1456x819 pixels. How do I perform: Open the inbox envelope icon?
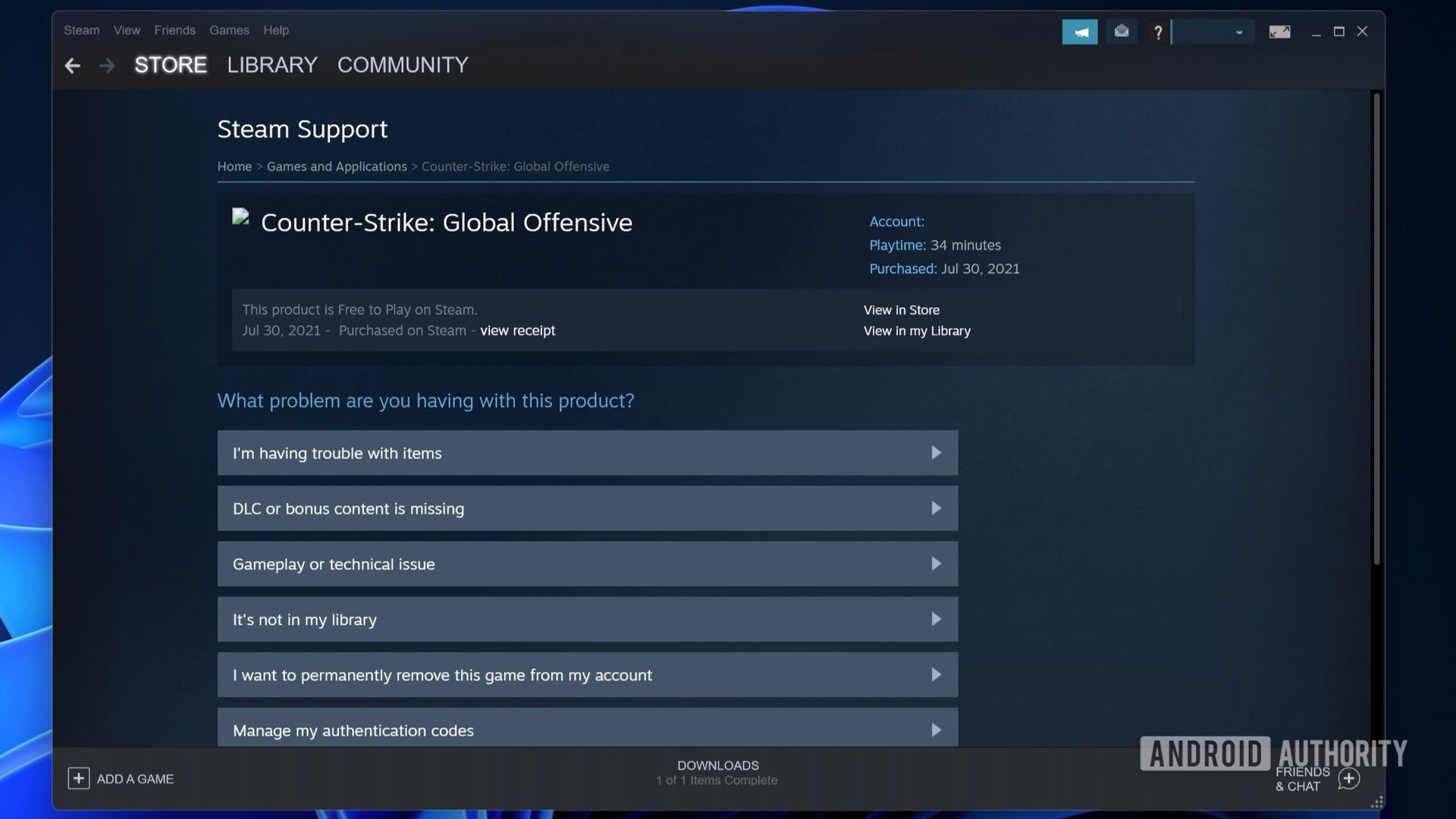(x=1122, y=32)
